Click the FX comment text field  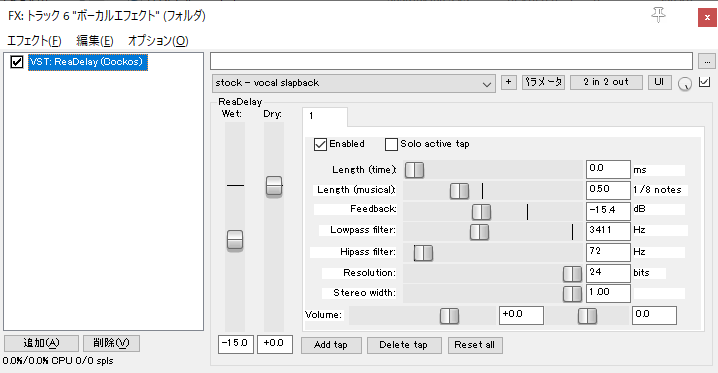[451, 61]
